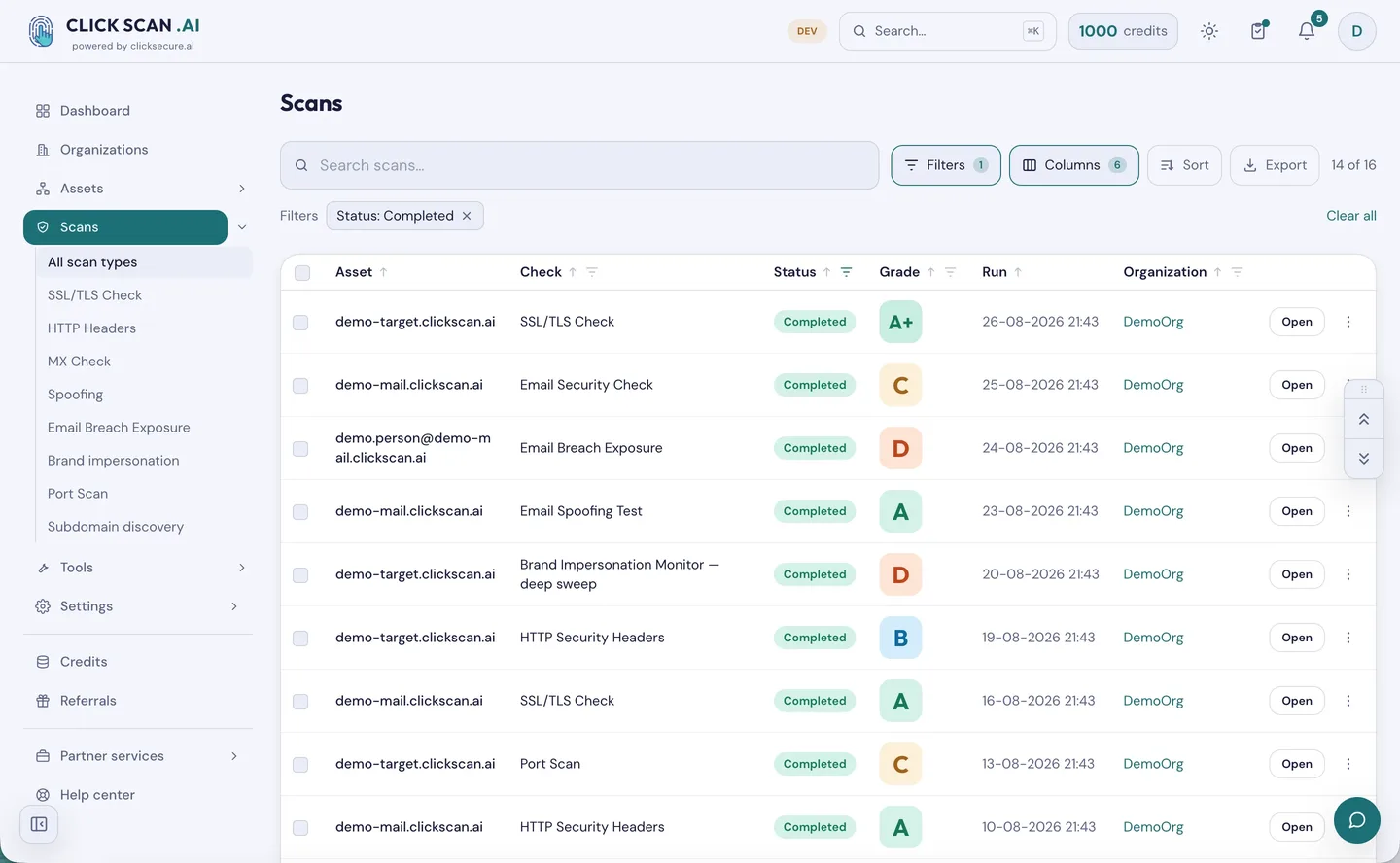Check the 16-08-2026 SSL/TLS Check row
This screenshot has height=863, width=1400.
[x=300, y=702]
